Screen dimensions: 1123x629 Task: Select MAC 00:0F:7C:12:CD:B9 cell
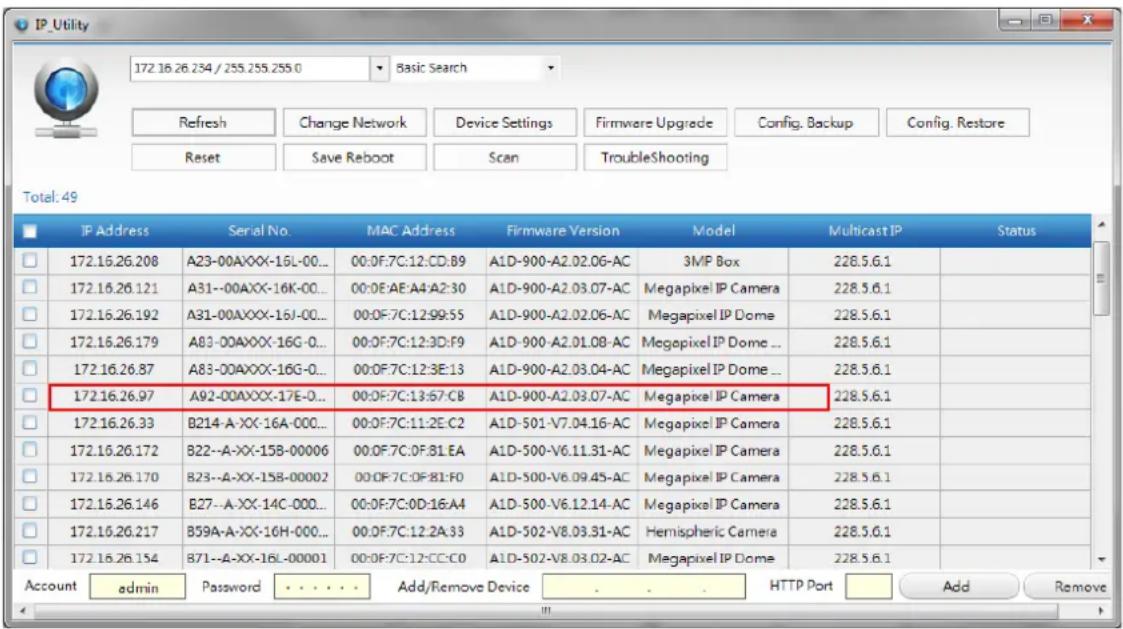[410, 261]
